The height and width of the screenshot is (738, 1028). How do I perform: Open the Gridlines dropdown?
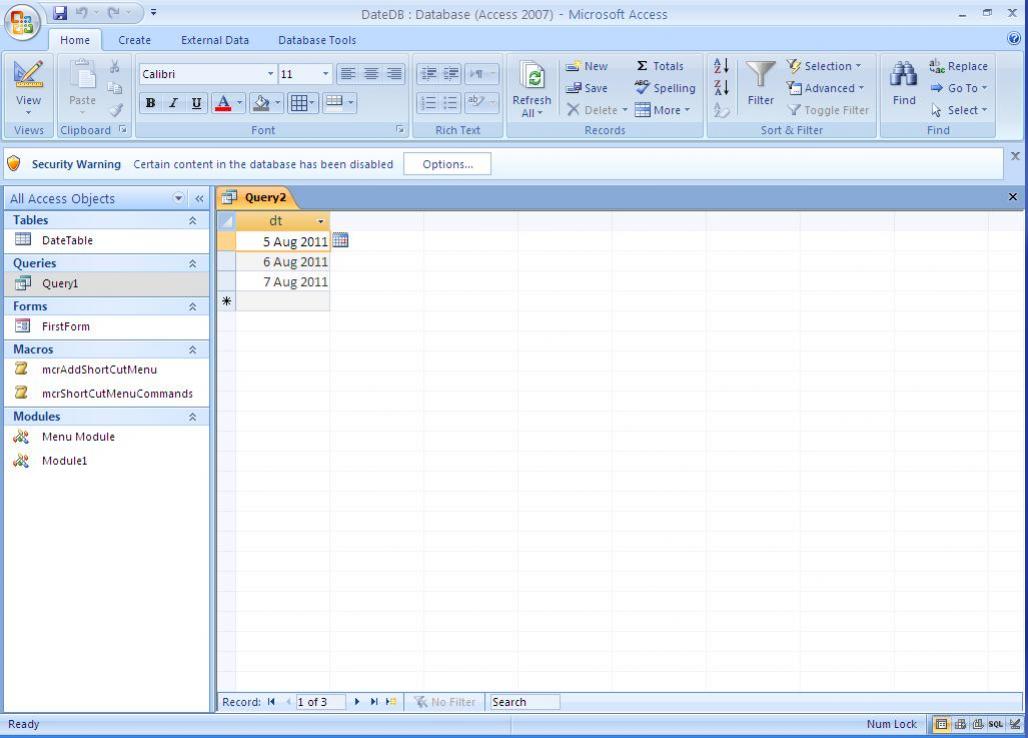coord(303,103)
